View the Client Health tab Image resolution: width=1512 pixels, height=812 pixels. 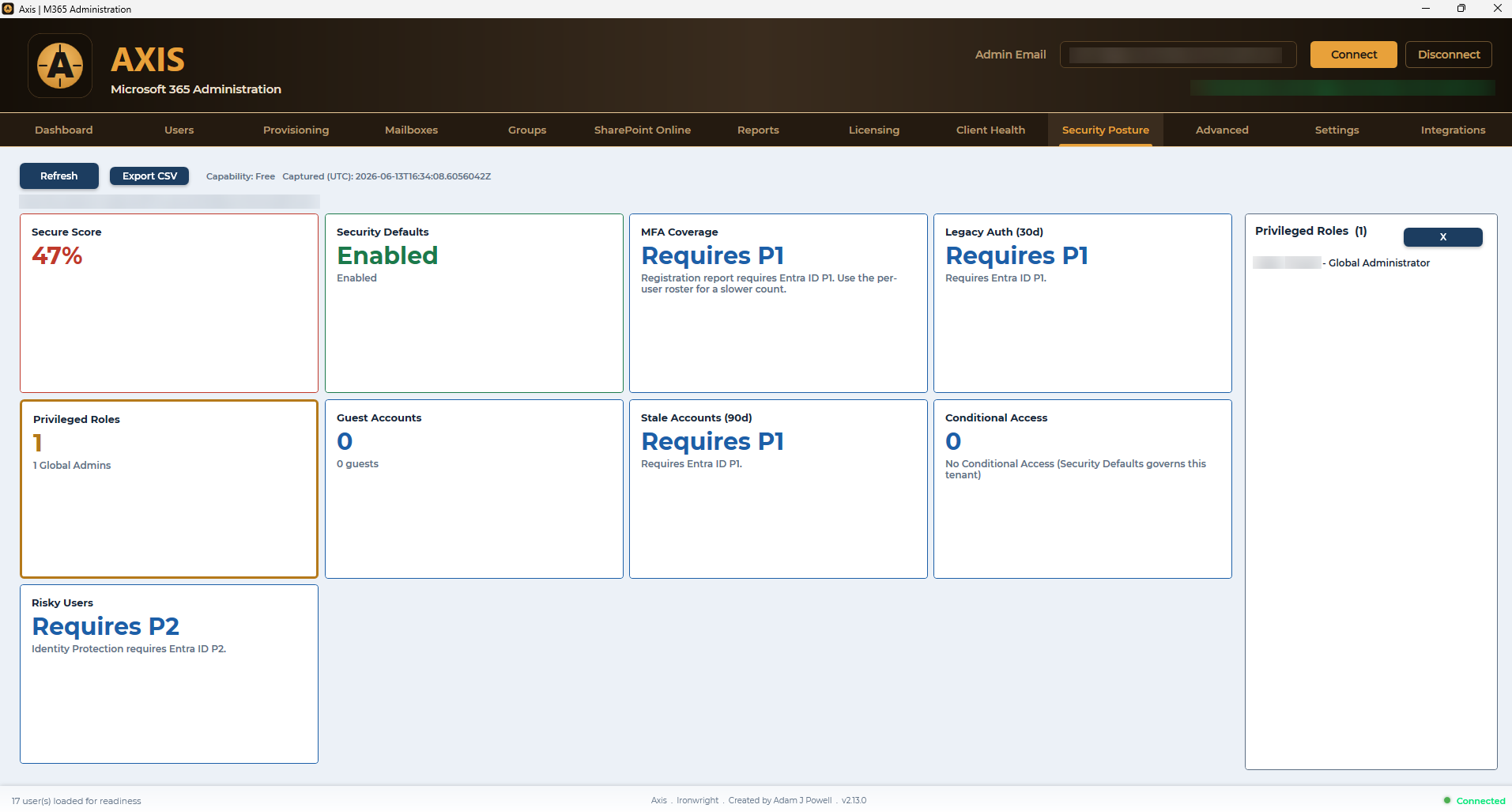[x=990, y=130]
